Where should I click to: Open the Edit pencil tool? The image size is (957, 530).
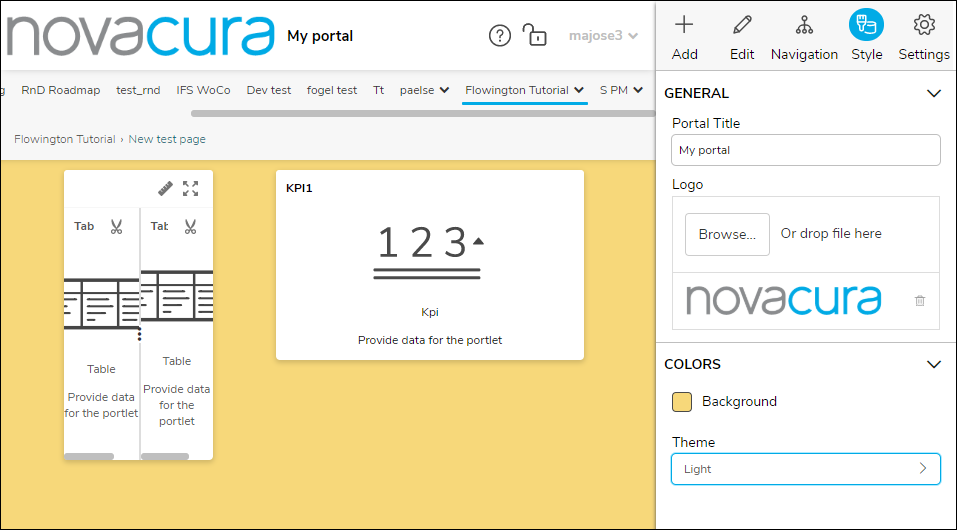pos(742,25)
